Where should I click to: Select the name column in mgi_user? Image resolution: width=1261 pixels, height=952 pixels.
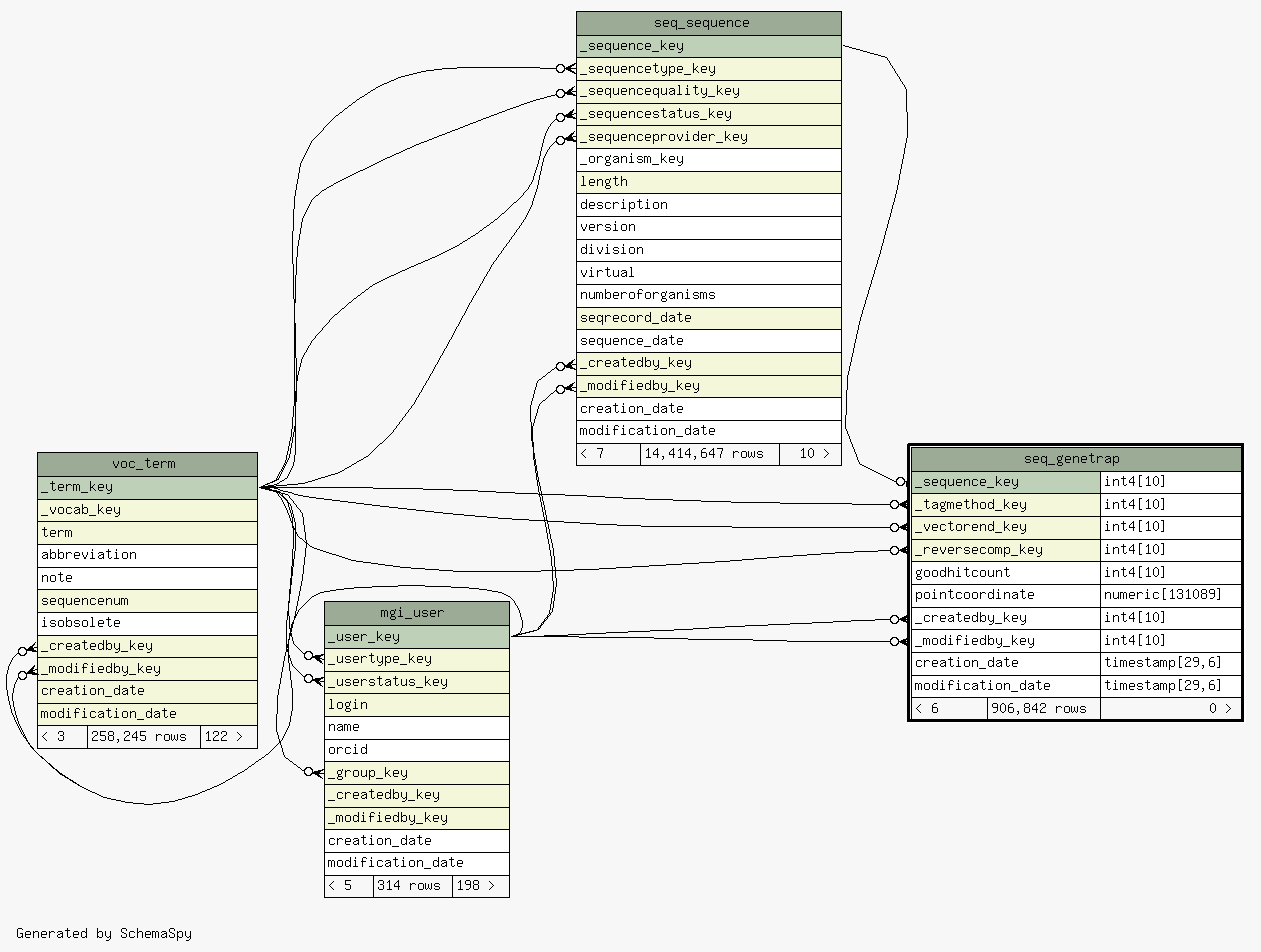pos(417,727)
